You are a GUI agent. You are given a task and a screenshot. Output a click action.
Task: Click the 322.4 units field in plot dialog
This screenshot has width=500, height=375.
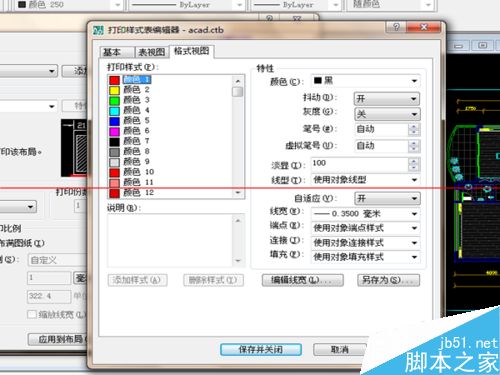49,296
